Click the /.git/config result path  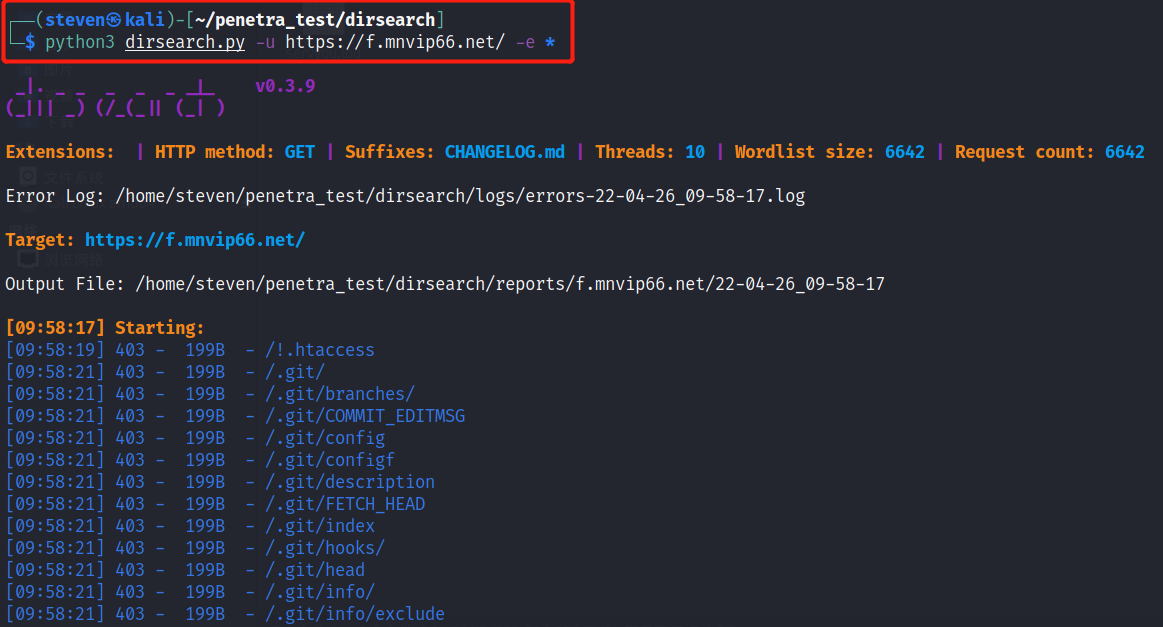(x=325, y=439)
